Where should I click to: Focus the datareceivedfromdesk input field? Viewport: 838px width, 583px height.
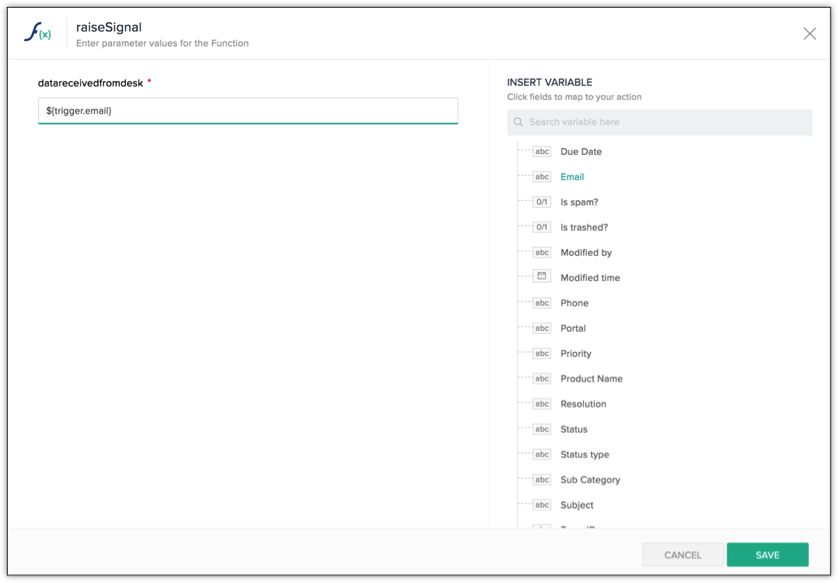pyautogui.click(x=247, y=111)
